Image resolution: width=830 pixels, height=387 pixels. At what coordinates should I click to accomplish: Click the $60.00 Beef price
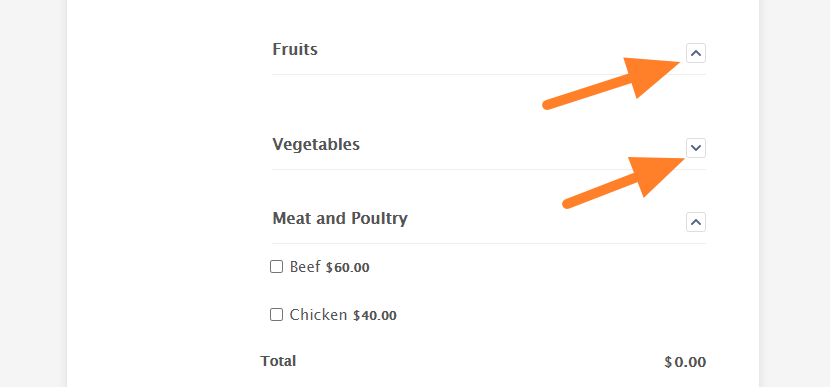click(347, 267)
